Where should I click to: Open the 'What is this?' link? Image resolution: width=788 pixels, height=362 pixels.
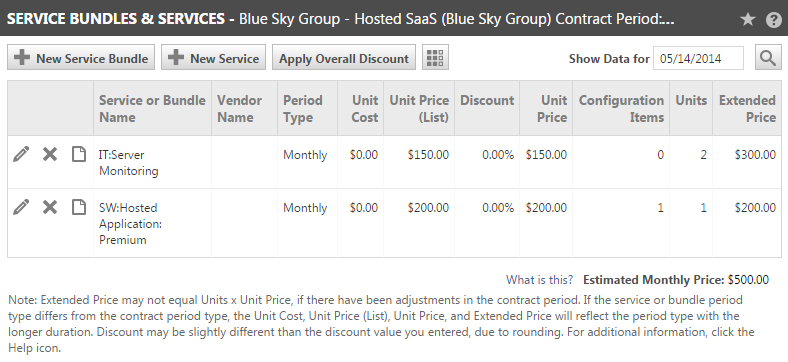pyautogui.click(x=539, y=280)
